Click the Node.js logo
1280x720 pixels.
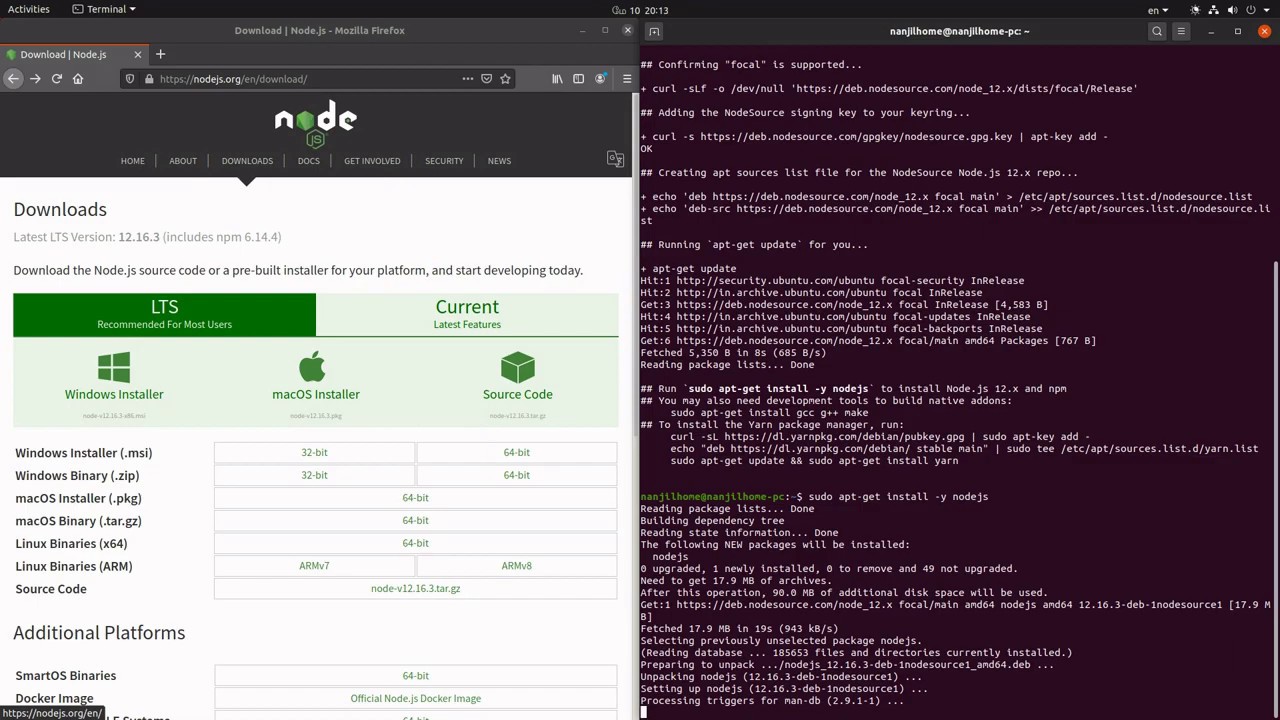click(x=316, y=125)
